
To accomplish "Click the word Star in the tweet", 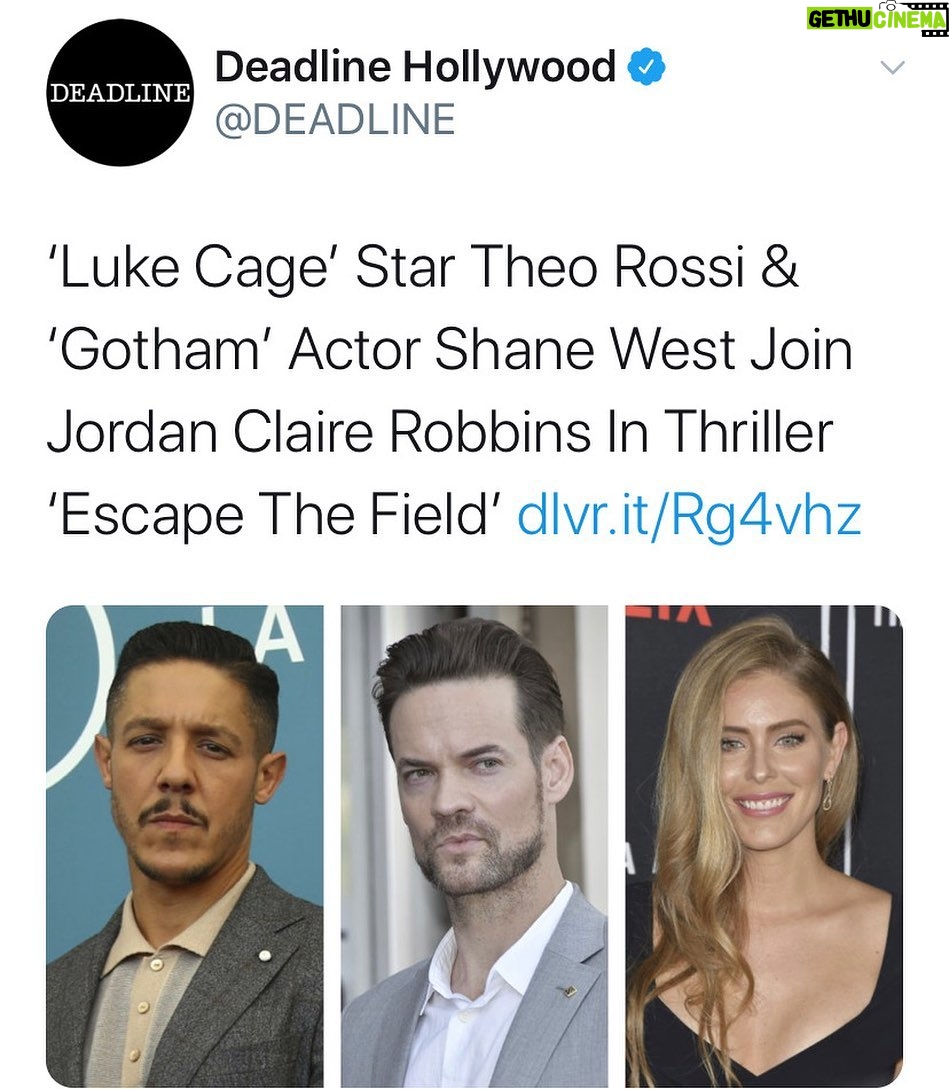I will pyautogui.click(x=406, y=267).
